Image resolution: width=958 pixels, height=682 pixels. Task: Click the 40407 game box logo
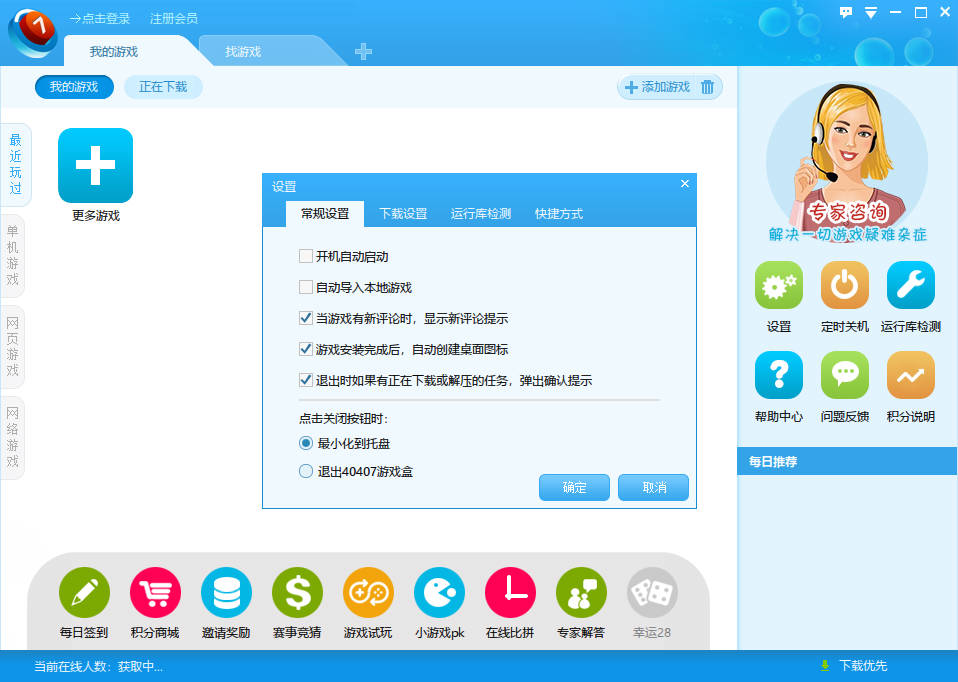[x=33, y=32]
